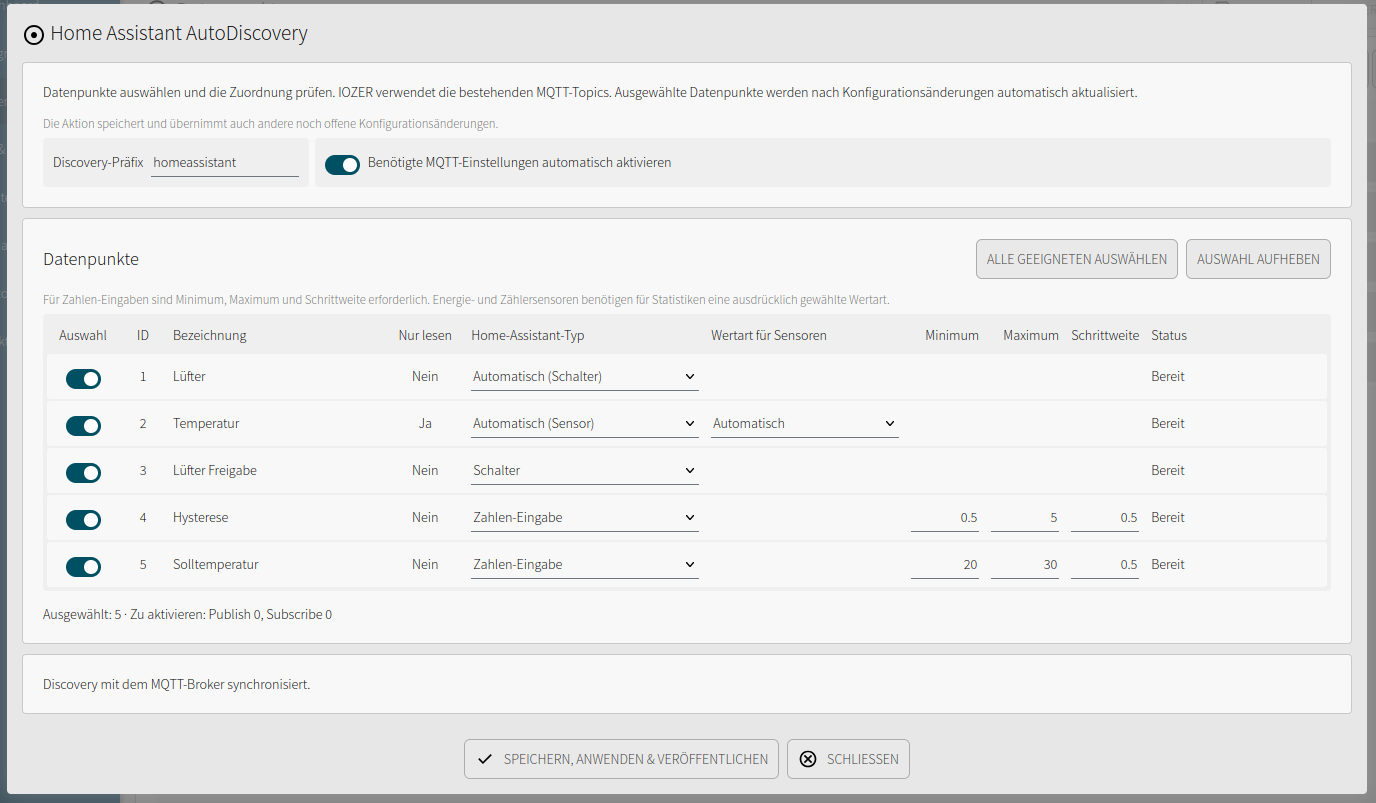Click the Solltemperatur Maximum field
Screen dimensions: 1376x803
click(x=1025, y=565)
